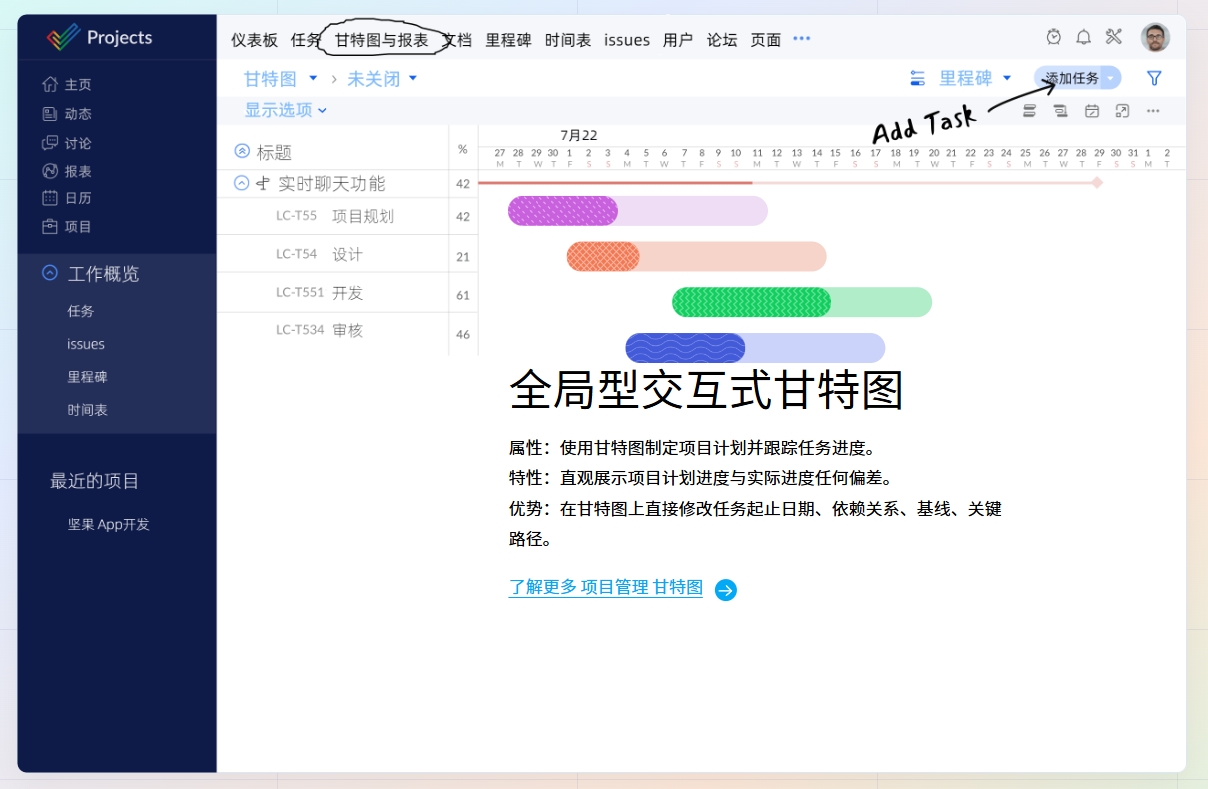Switch to the 时间表 top tab
The image size is (1208, 789).
click(x=567, y=40)
